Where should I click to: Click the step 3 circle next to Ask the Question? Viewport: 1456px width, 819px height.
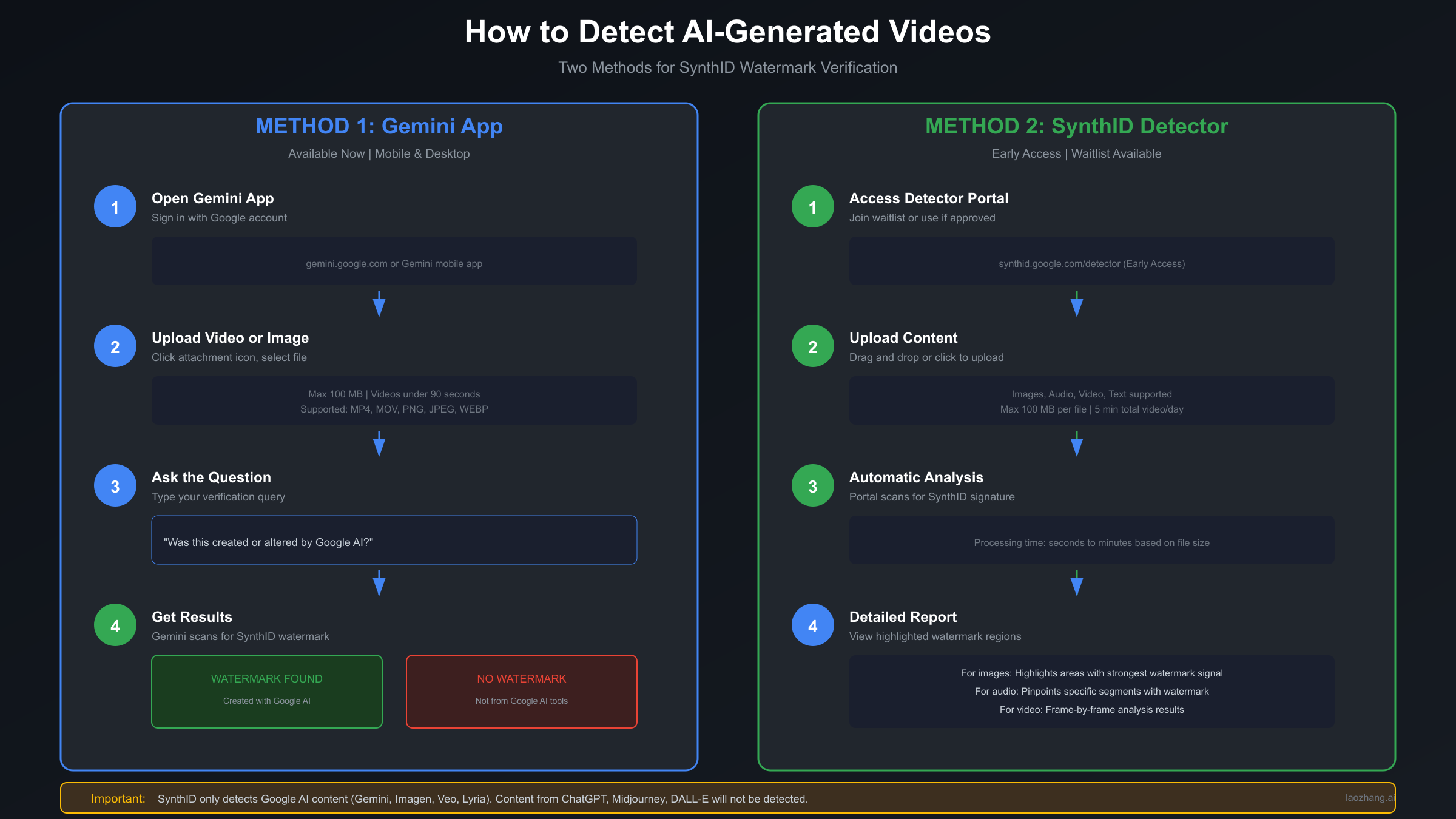tap(114, 485)
